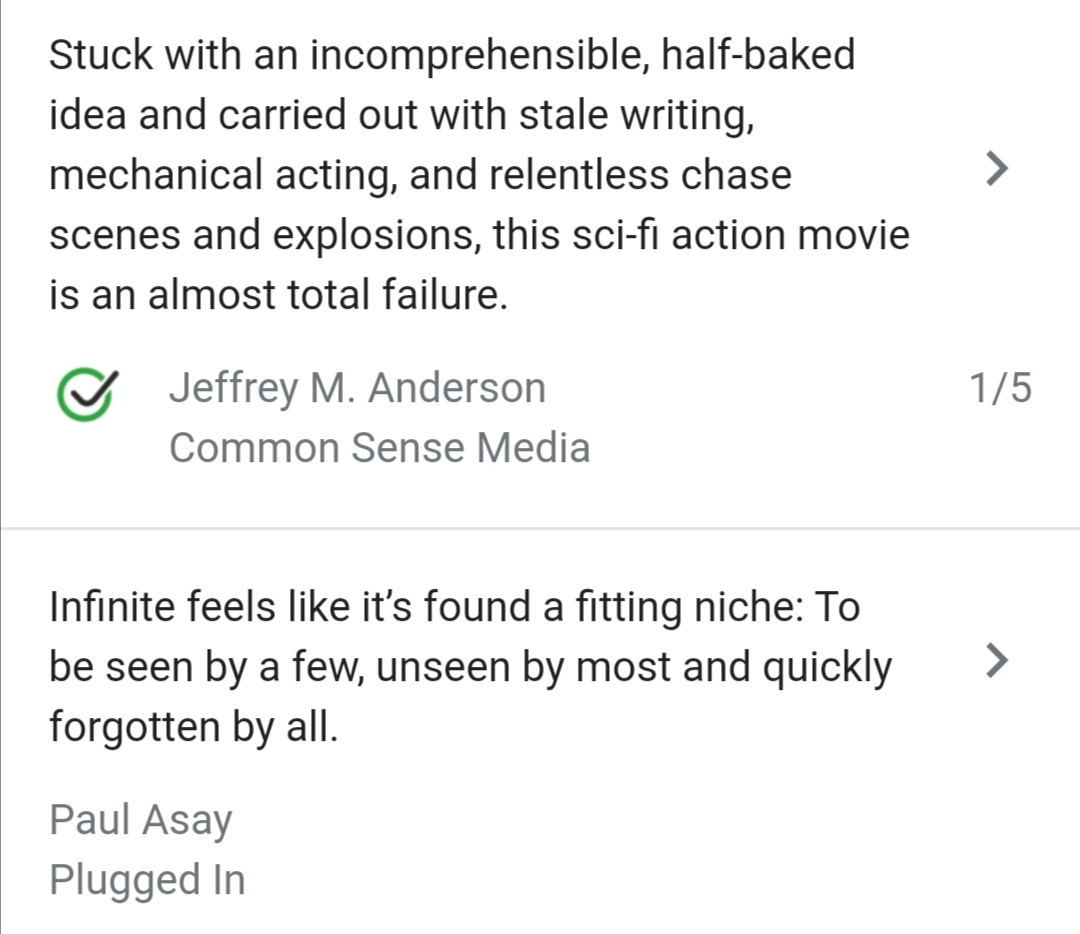Open Jeffrey M. Anderson's reviewer name

[357, 388]
